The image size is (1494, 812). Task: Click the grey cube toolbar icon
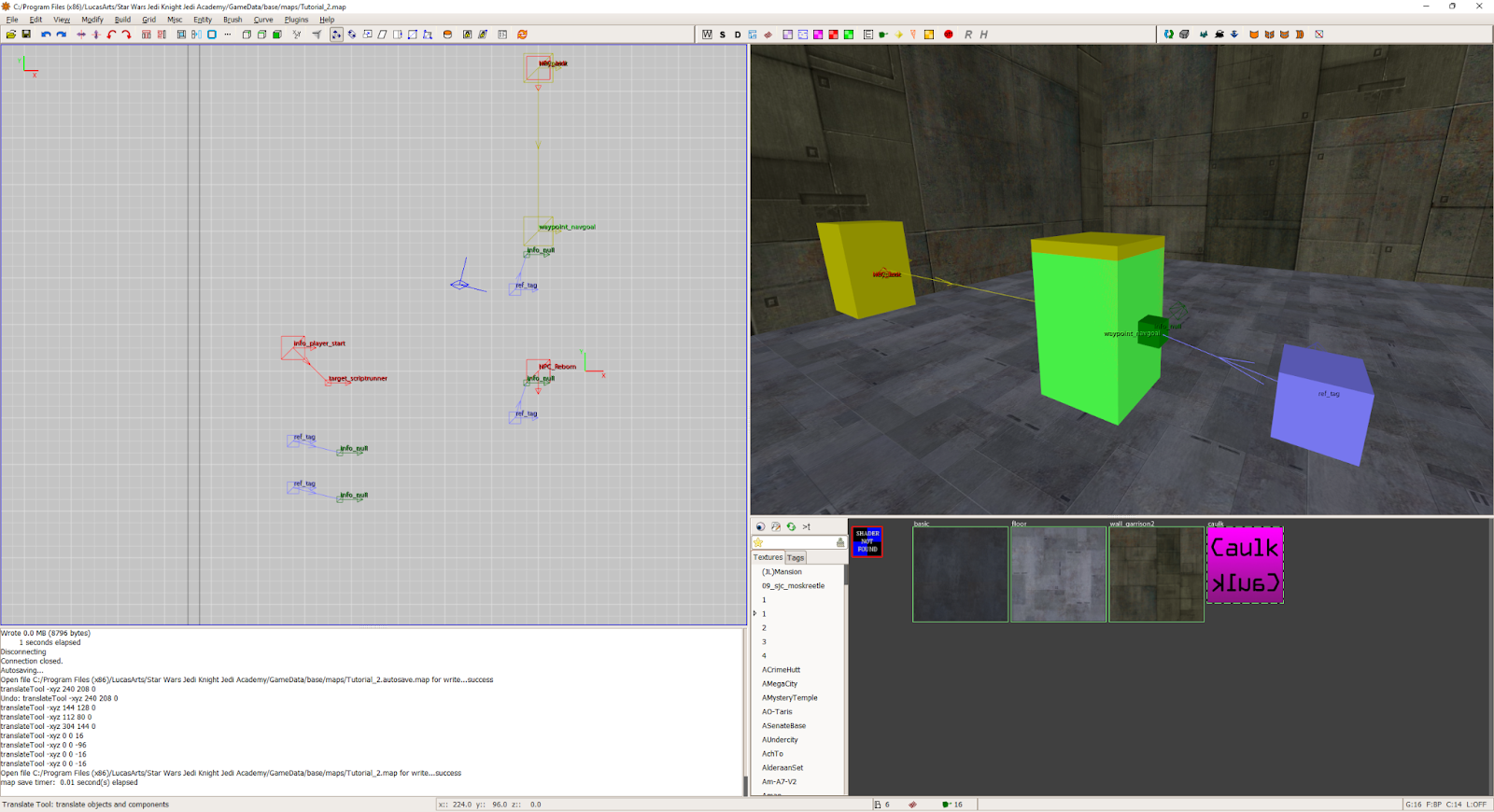pos(1184,35)
